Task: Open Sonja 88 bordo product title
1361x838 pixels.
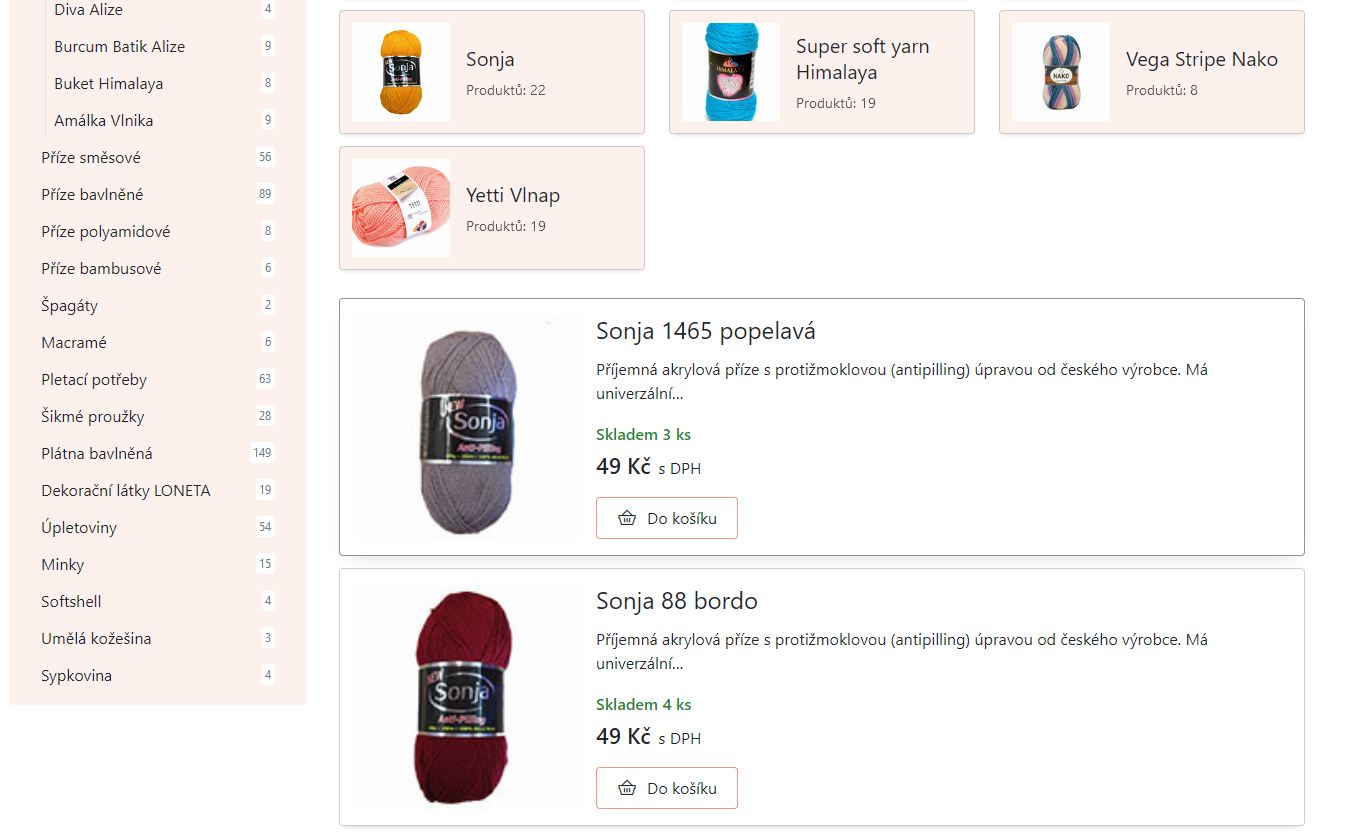Action: pyautogui.click(x=677, y=601)
